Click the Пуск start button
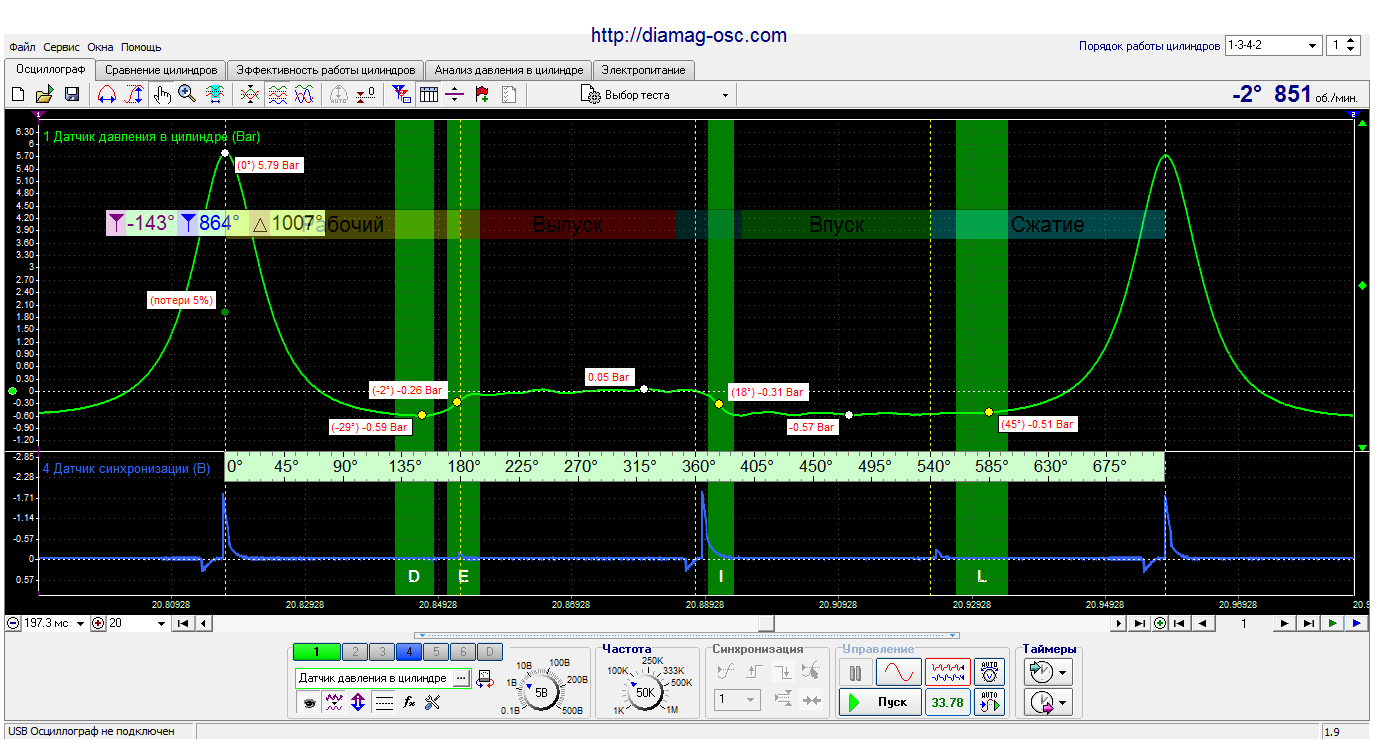Screen dimensions: 1382x744 (879, 702)
